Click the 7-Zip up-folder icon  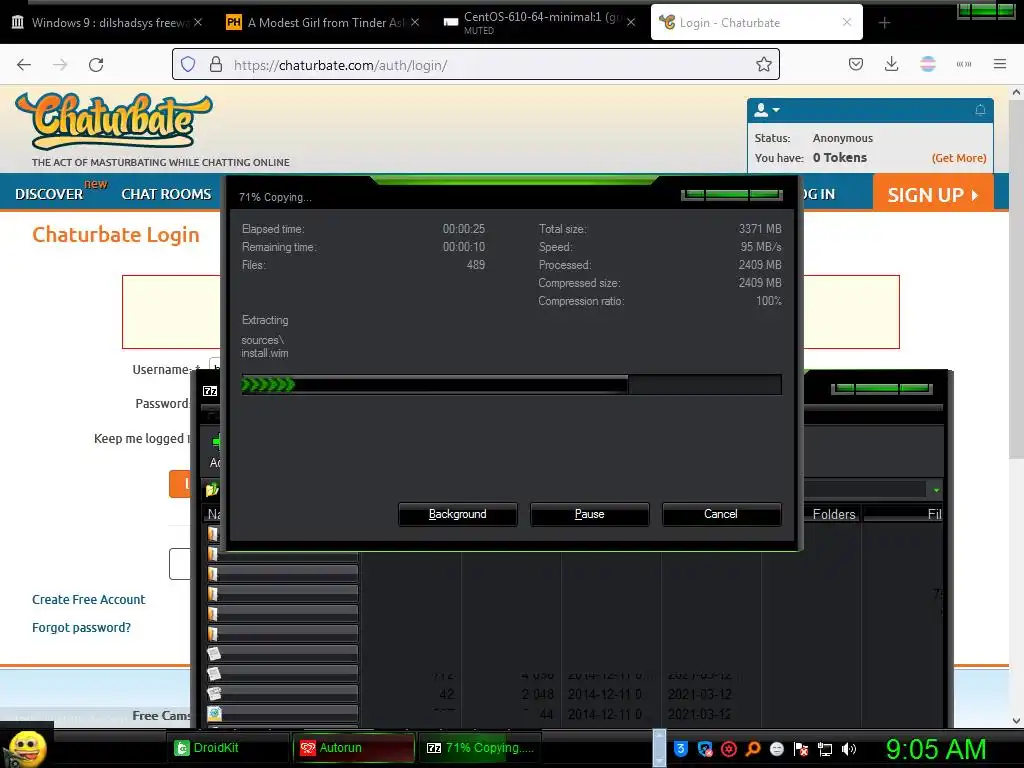coord(212,489)
